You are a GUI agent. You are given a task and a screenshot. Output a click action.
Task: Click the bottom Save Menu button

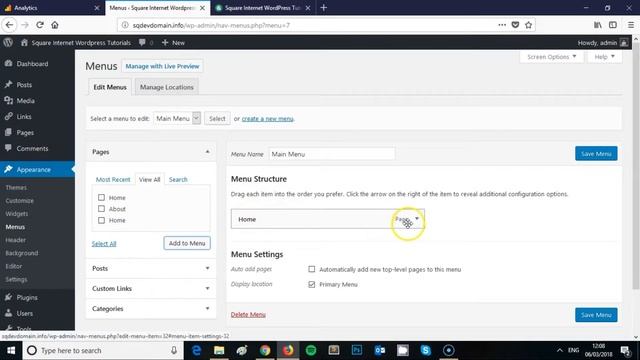[x=596, y=315]
